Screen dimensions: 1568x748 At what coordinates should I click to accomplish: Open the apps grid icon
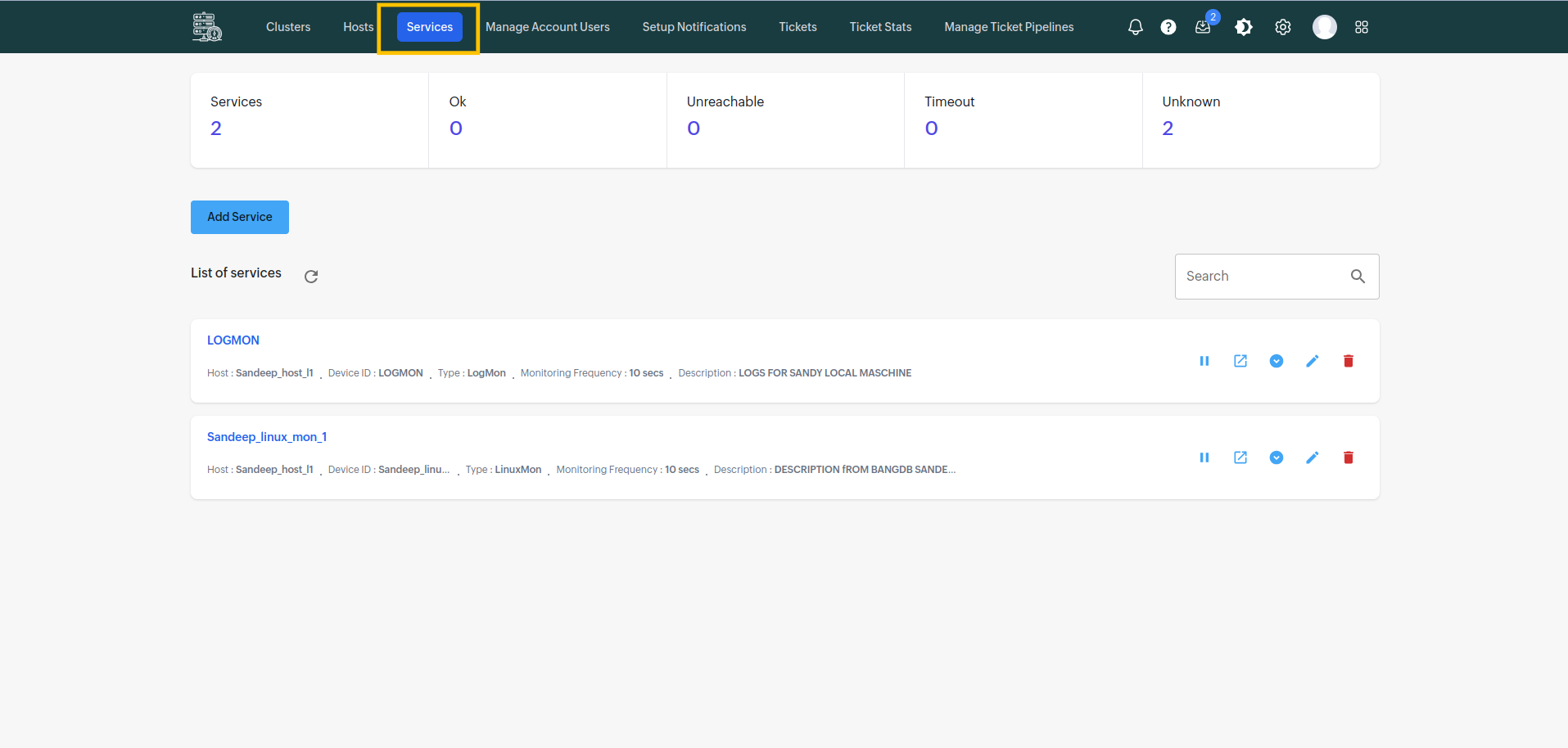[x=1362, y=27]
